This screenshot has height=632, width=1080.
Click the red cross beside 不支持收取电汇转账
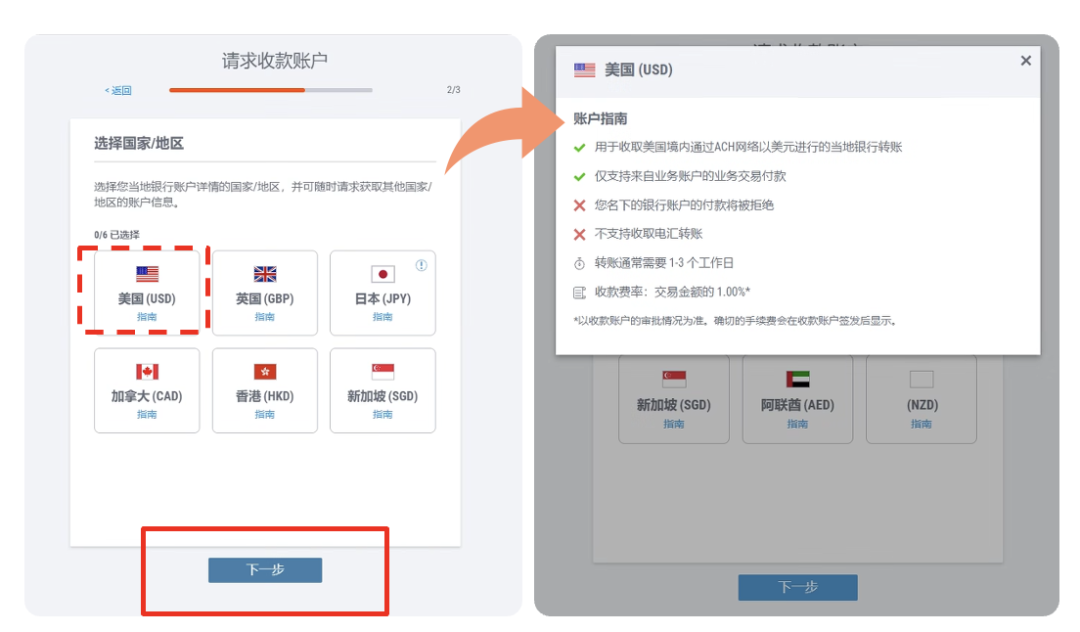(x=579, y=234)
